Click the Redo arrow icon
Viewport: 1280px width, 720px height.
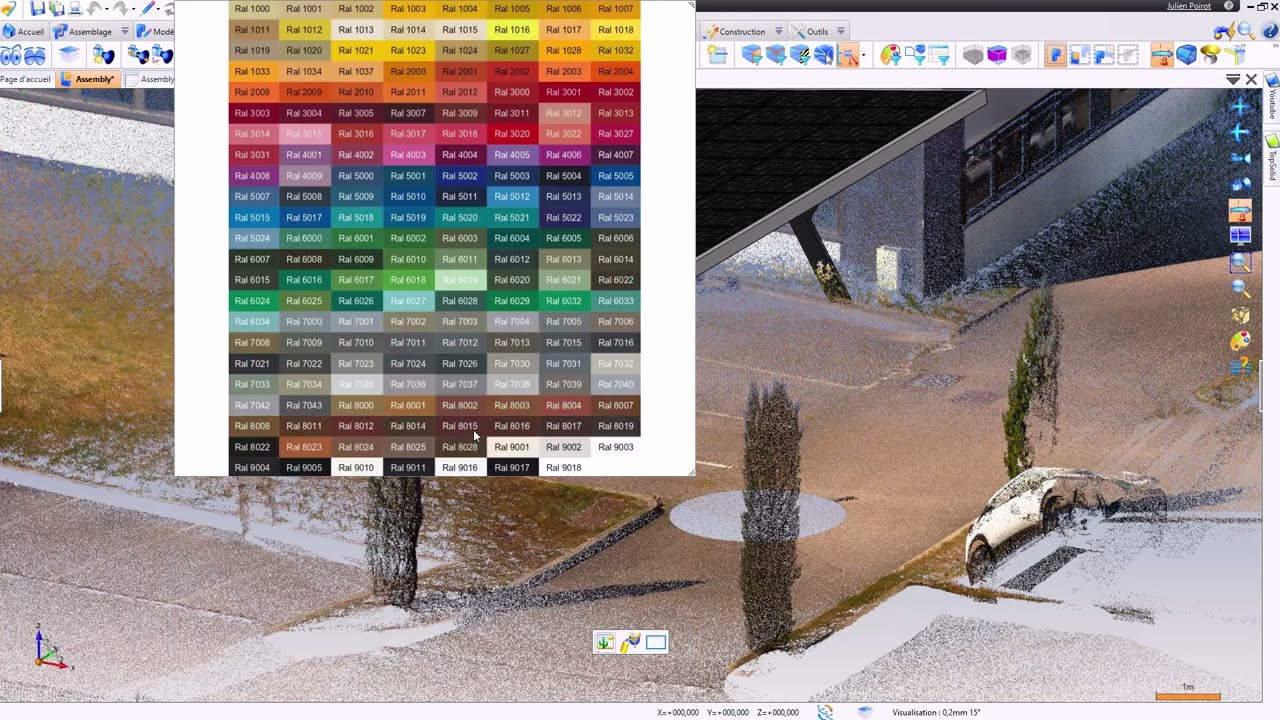[120, 9]
